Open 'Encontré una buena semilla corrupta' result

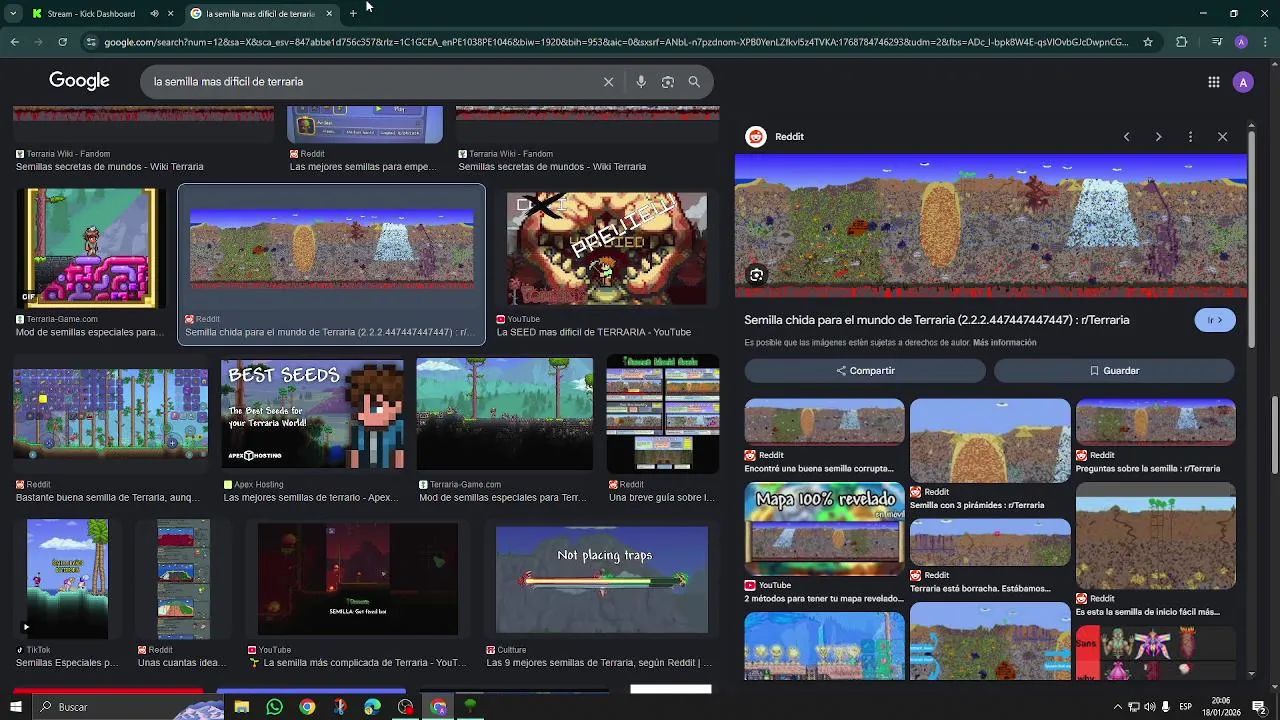point(824,422)
